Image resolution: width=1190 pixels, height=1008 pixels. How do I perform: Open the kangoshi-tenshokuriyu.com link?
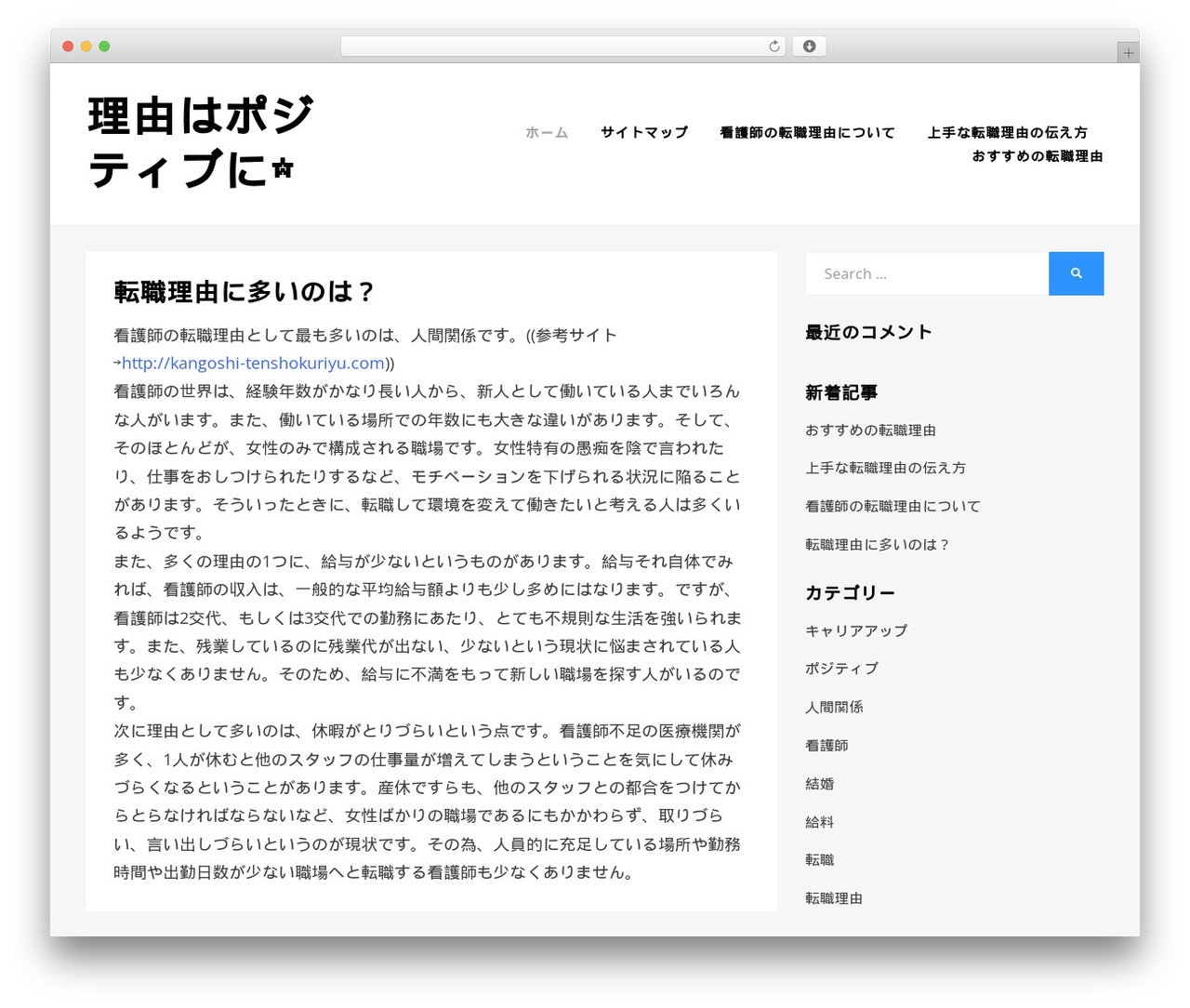pos(253,363)
